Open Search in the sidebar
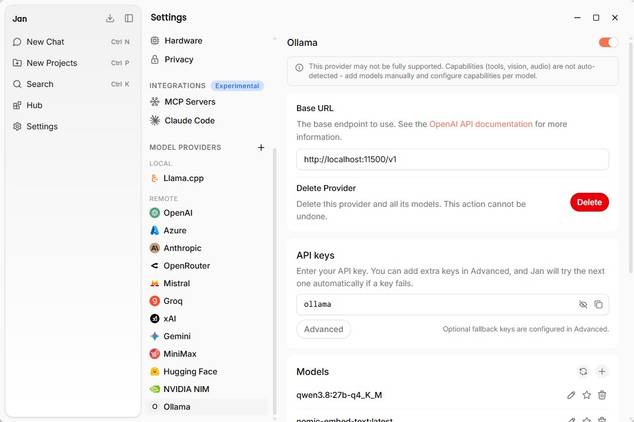The width and height of the screenshot is (634, 422). [x=72, y=84]
